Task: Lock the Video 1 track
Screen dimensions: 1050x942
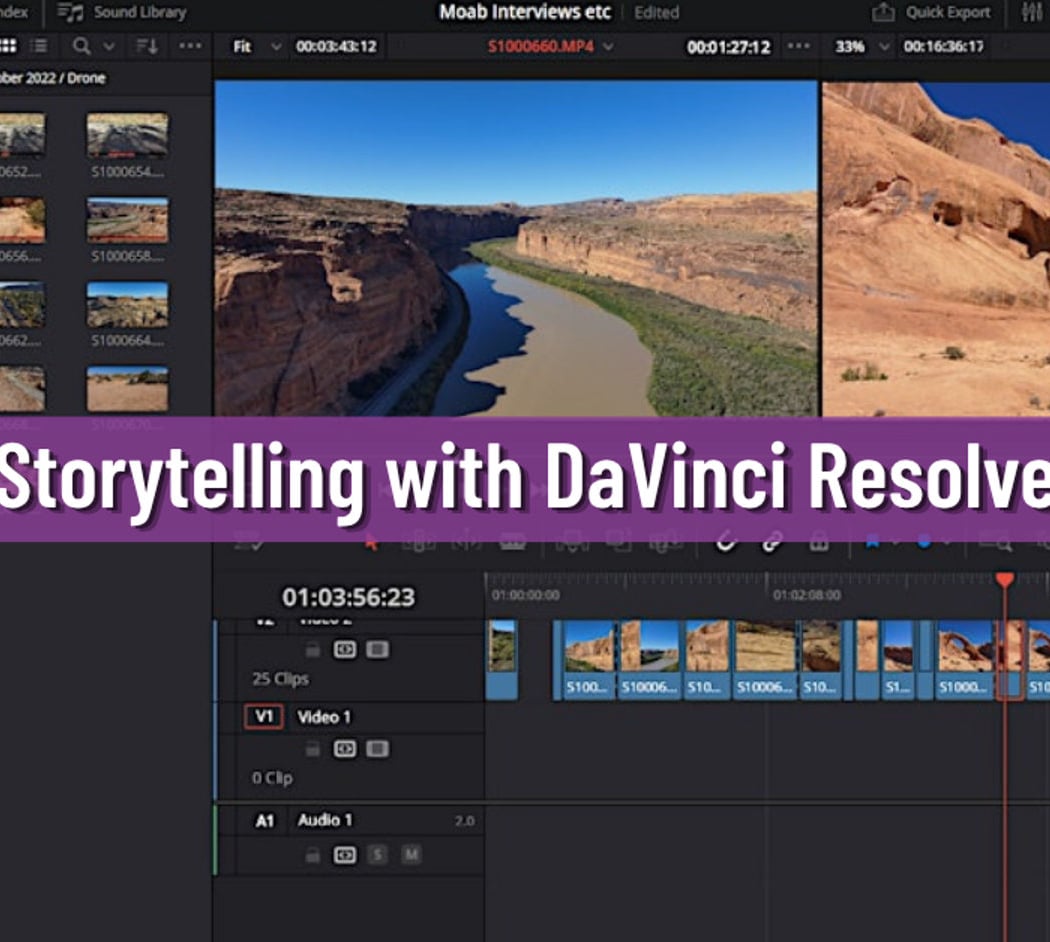Action: point(313,749)
